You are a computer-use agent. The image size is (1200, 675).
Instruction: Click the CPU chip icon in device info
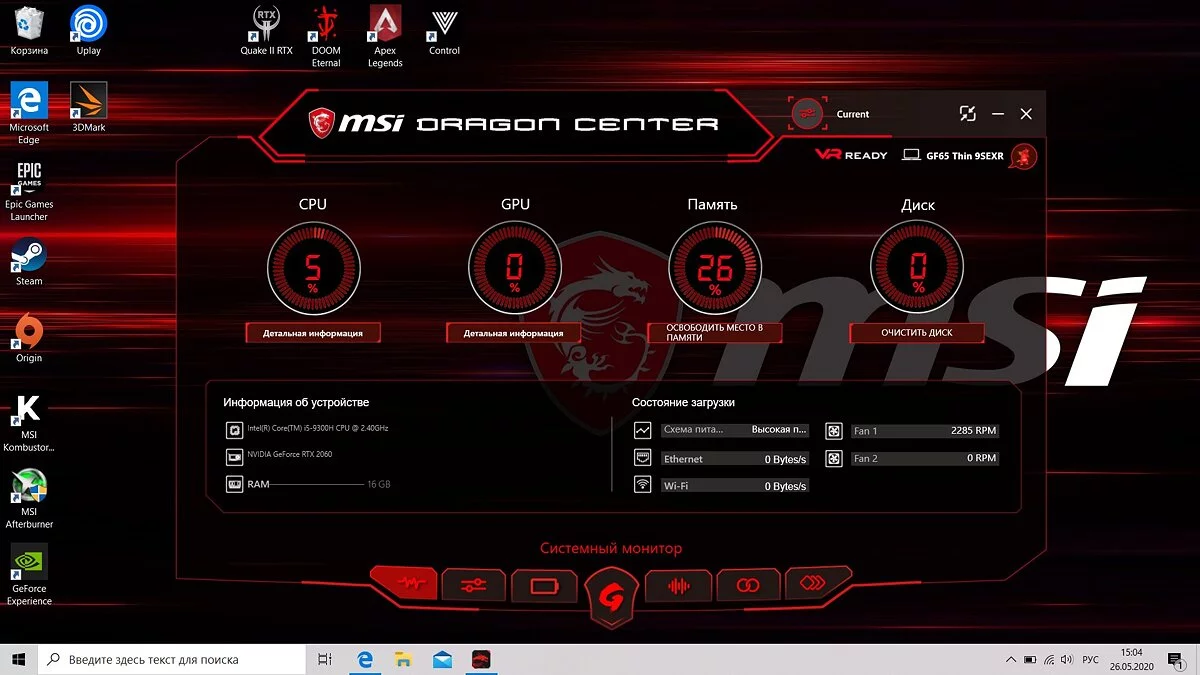tap(234, 429)
